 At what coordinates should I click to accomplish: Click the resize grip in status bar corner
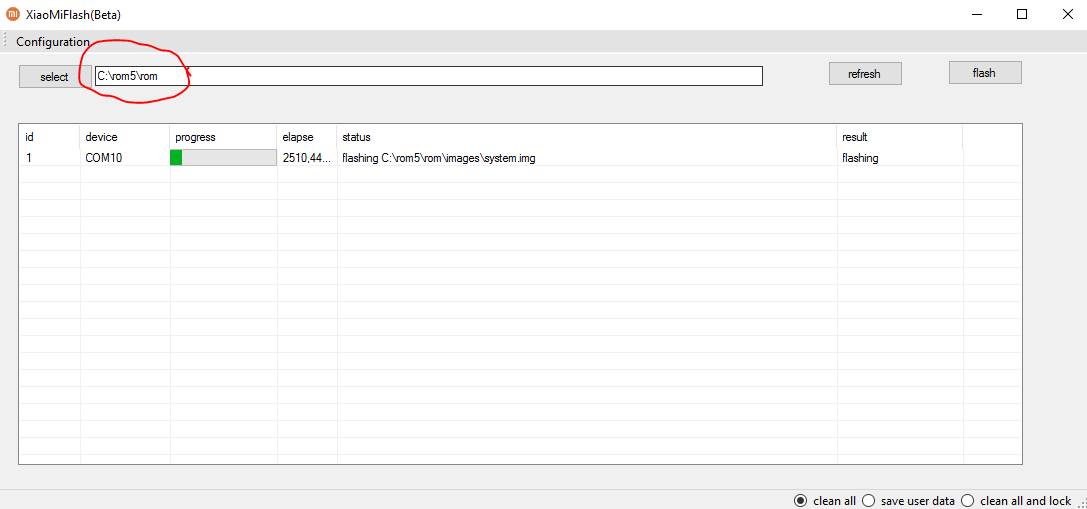click(x=1081, y=503)
